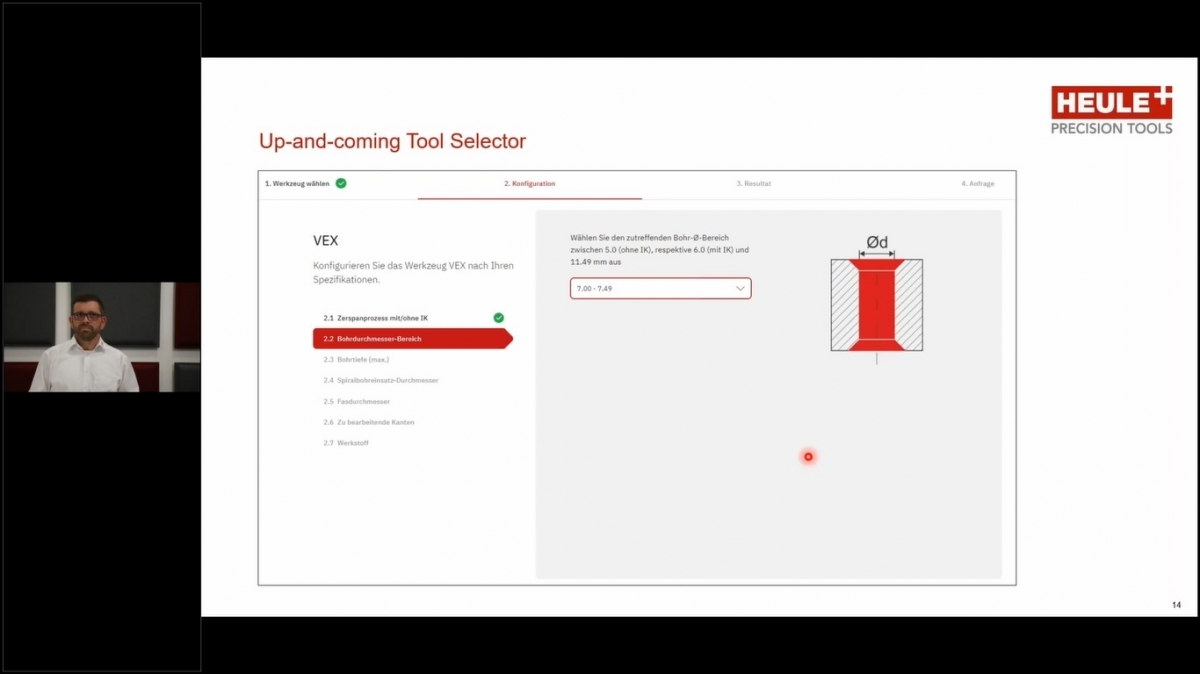Click the HEULE Precision Tools logo

(1111, 110)
